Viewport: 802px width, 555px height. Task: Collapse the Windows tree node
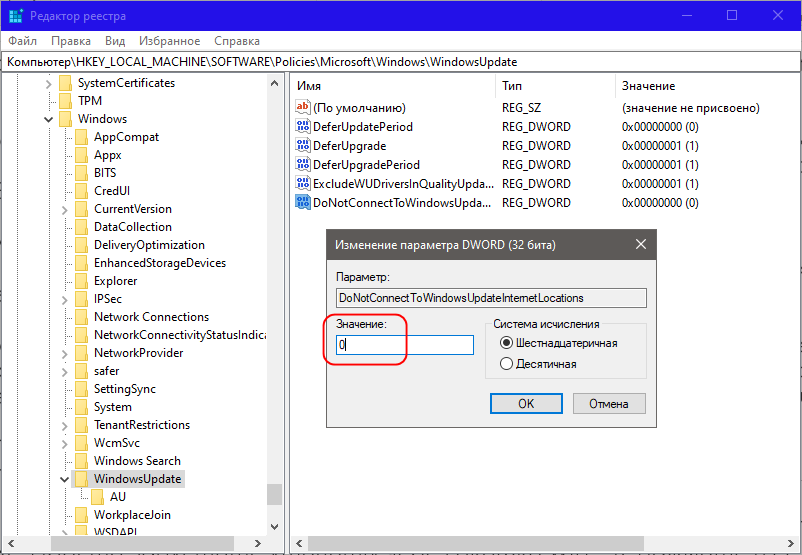[49, 119]
